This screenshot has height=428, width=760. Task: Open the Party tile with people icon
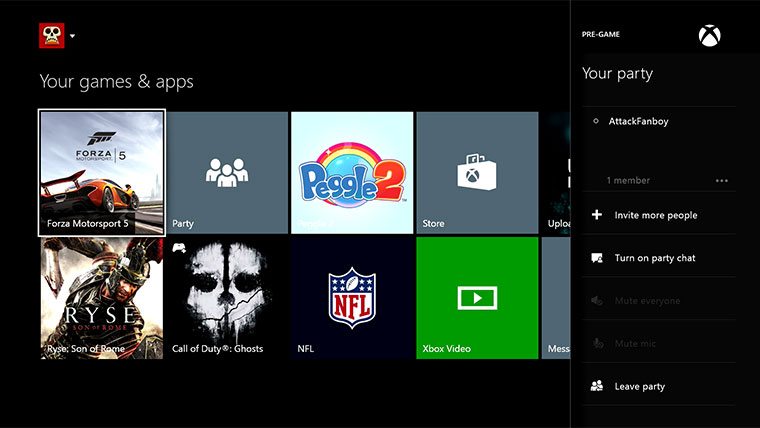tap(227, 173)
